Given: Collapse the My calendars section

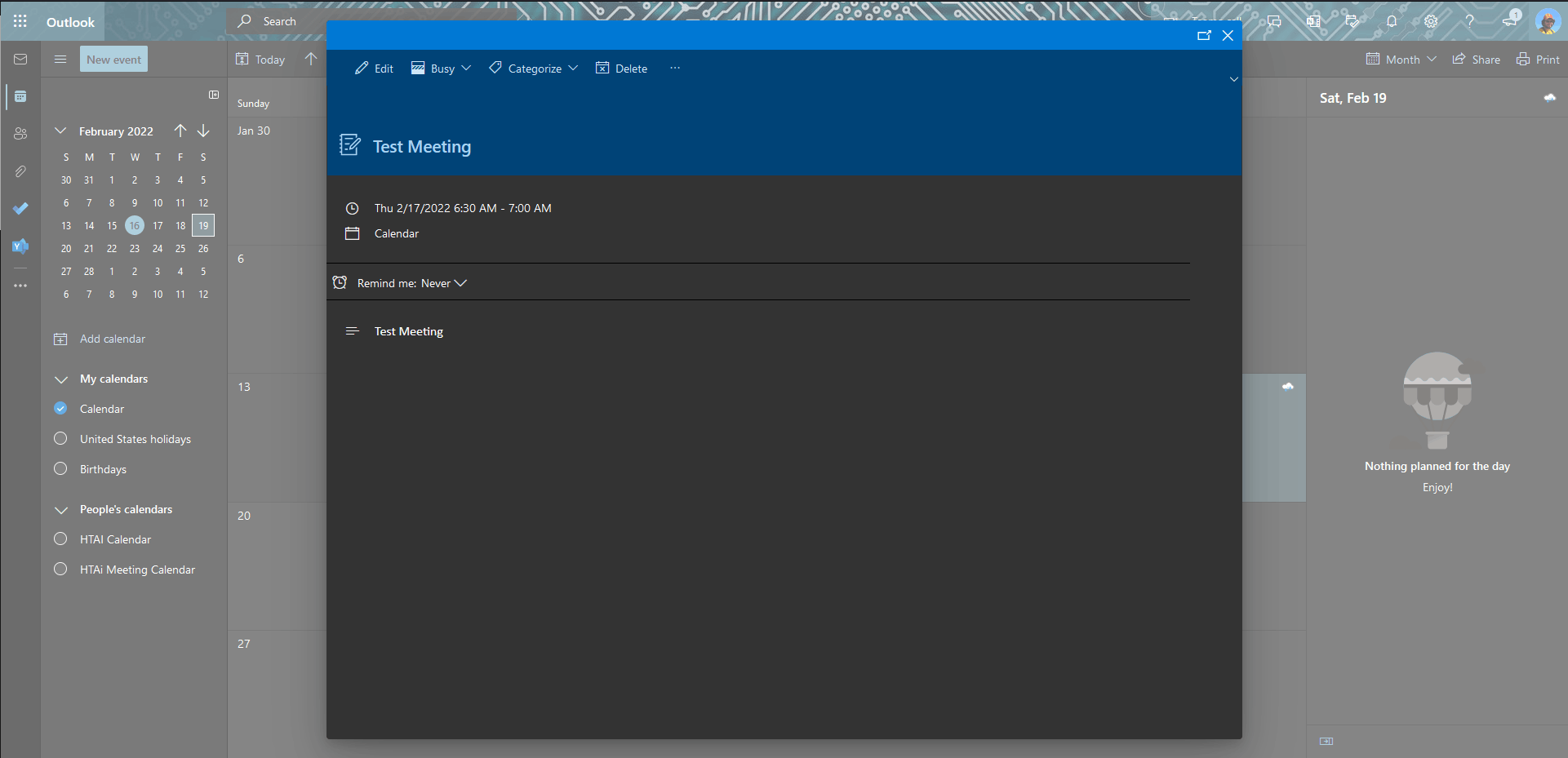Looking at the screenshot, I should [61, 379].
